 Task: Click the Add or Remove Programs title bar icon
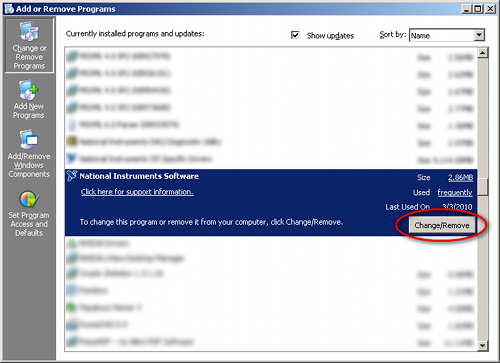[x=9, y=9]
